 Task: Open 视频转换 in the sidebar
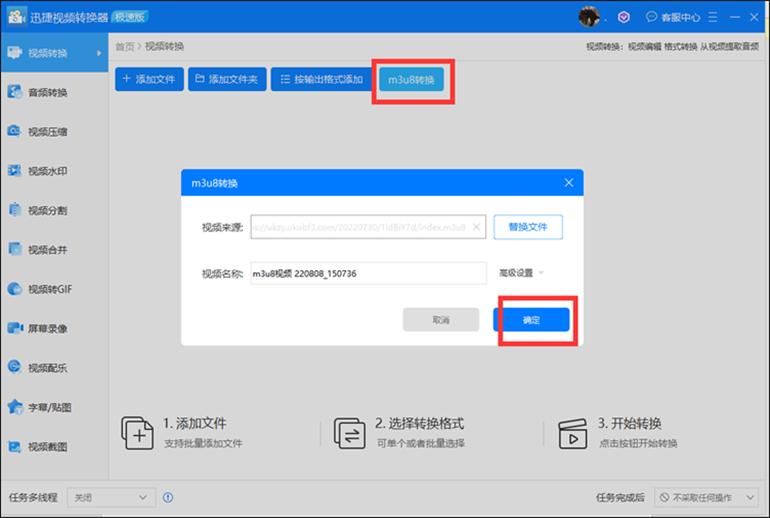pyautogui.click(x=54, y=53)
